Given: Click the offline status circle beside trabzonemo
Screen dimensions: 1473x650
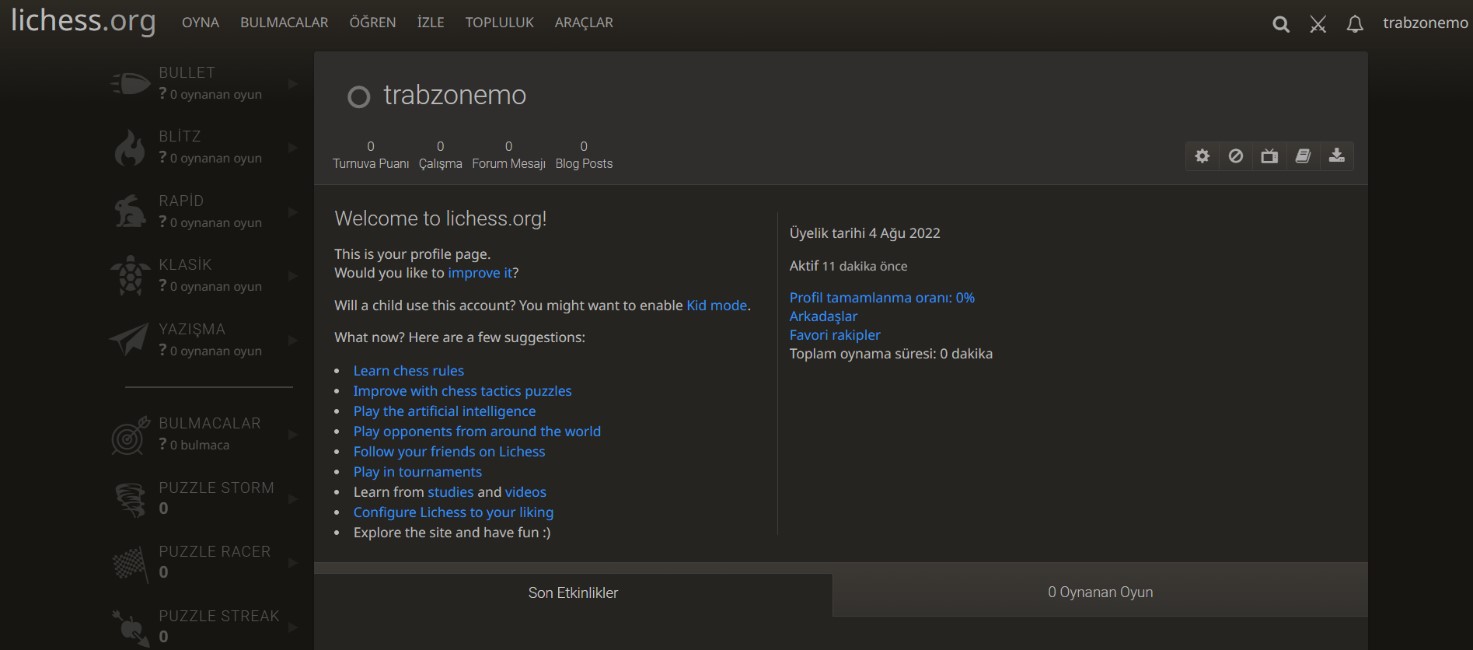Looking at the screenshot, I should click(x=358, y=97).
